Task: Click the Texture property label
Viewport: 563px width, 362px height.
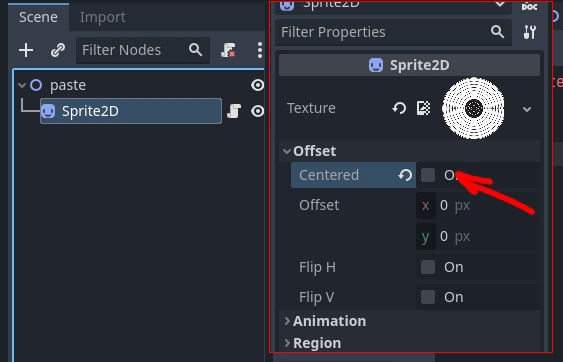Action: click(x=311, y=108)
